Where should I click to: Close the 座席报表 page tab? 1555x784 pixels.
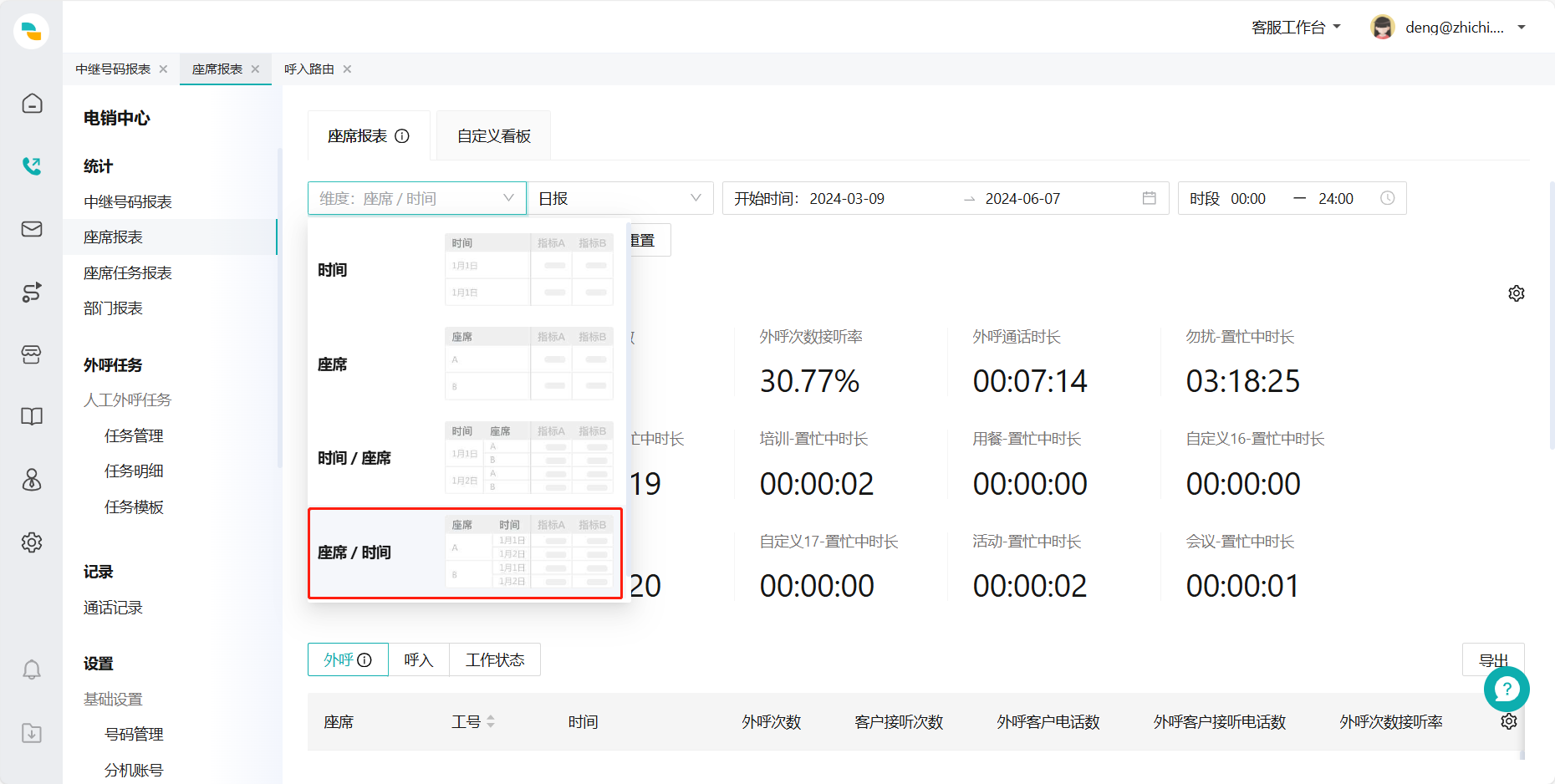click(255, 69)
